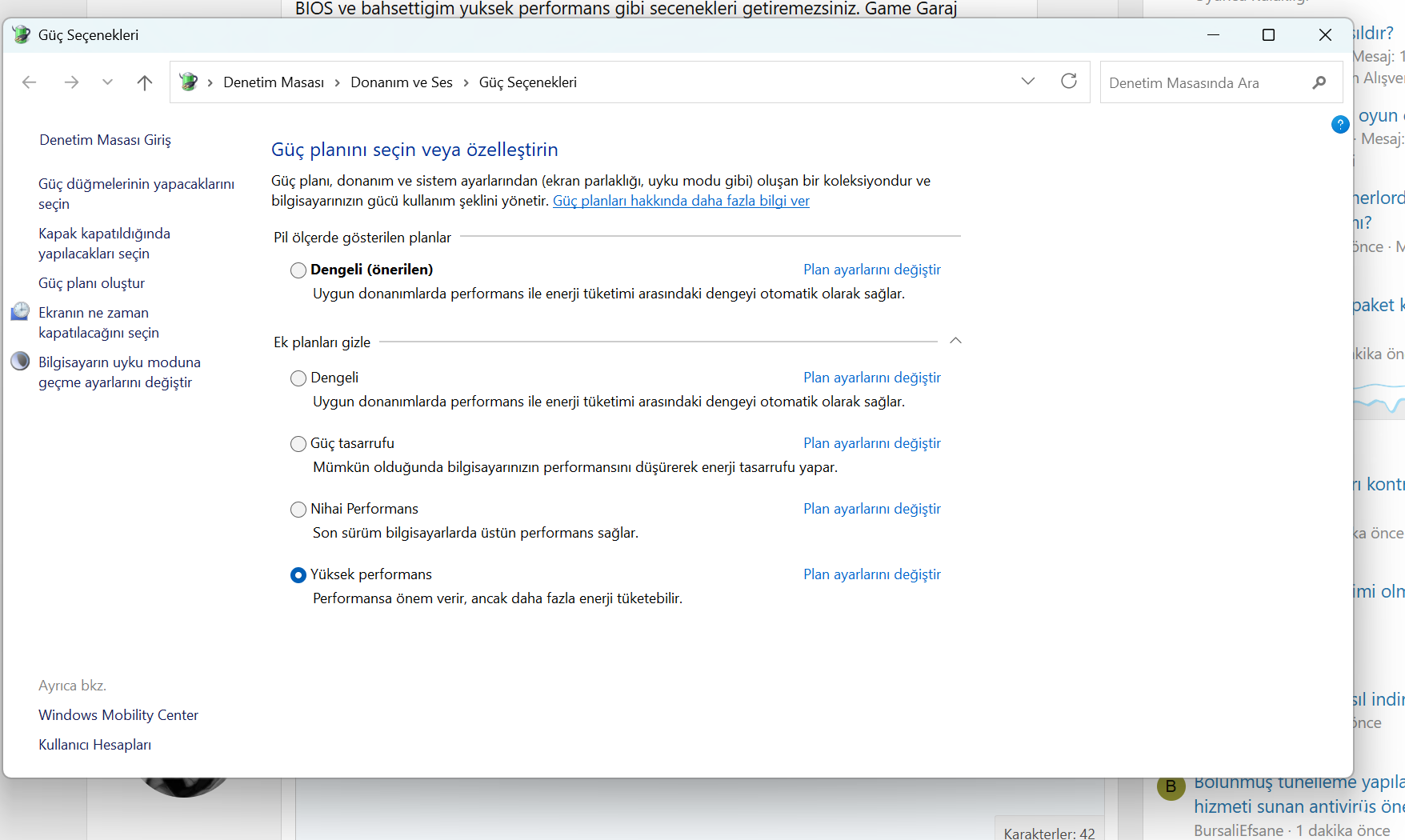Viewport: 1405px width, 840px height.
Task: Collapse the Ek planları gizle section
Action: [955, 341]
